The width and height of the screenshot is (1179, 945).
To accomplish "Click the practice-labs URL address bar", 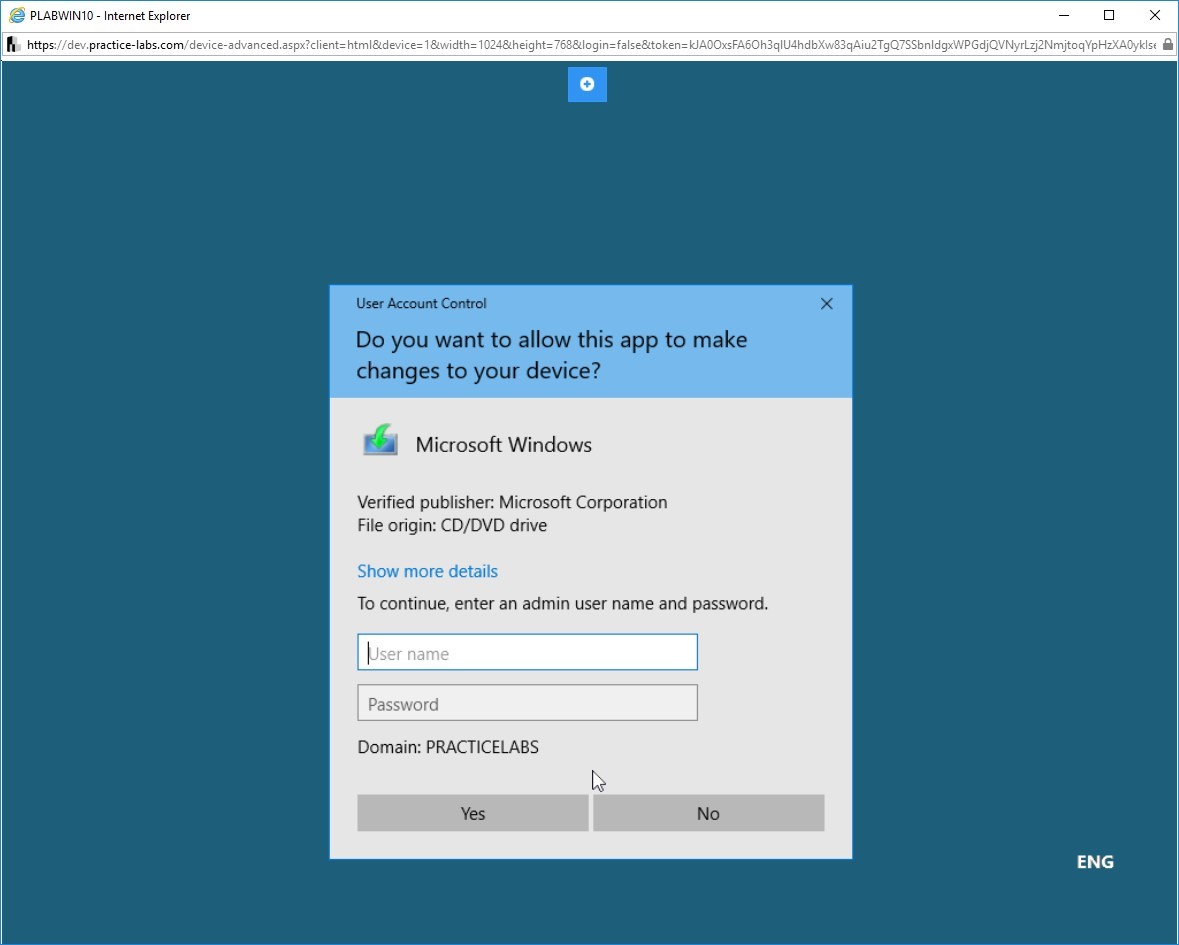I will (x=591, y=44).
